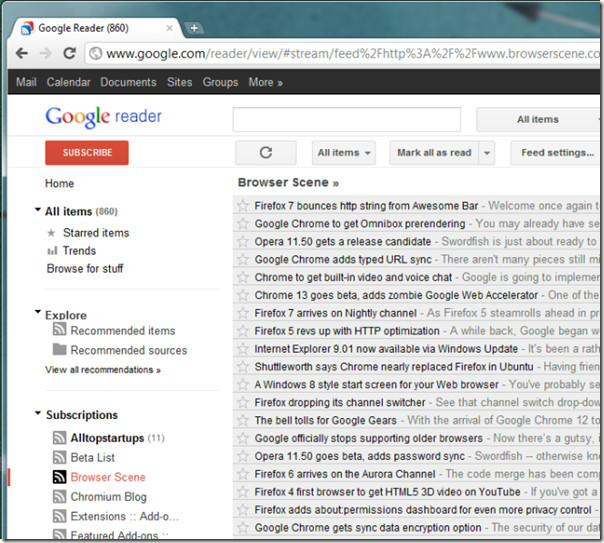
Task: Click the globe icon in address bar
Action: point(96,54)
